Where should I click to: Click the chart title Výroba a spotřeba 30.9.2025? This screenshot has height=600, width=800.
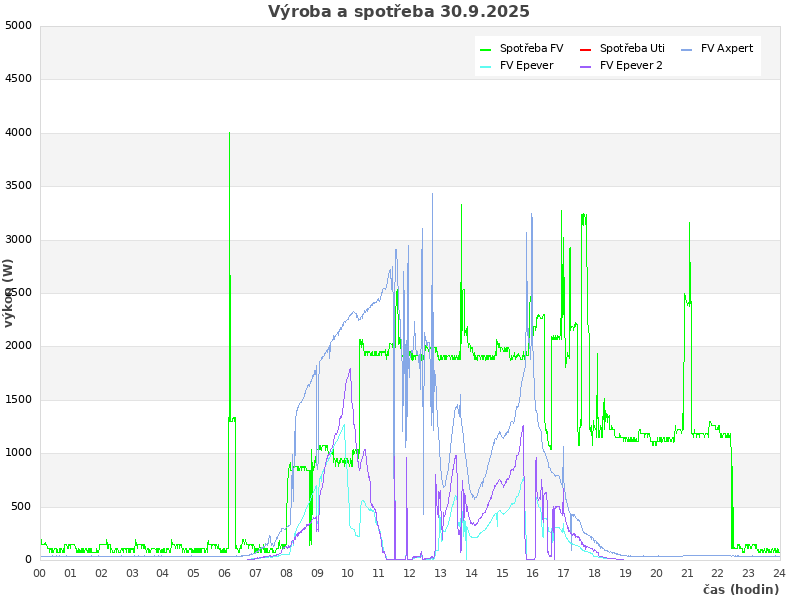pyautogui.click(x=399, y=12)
